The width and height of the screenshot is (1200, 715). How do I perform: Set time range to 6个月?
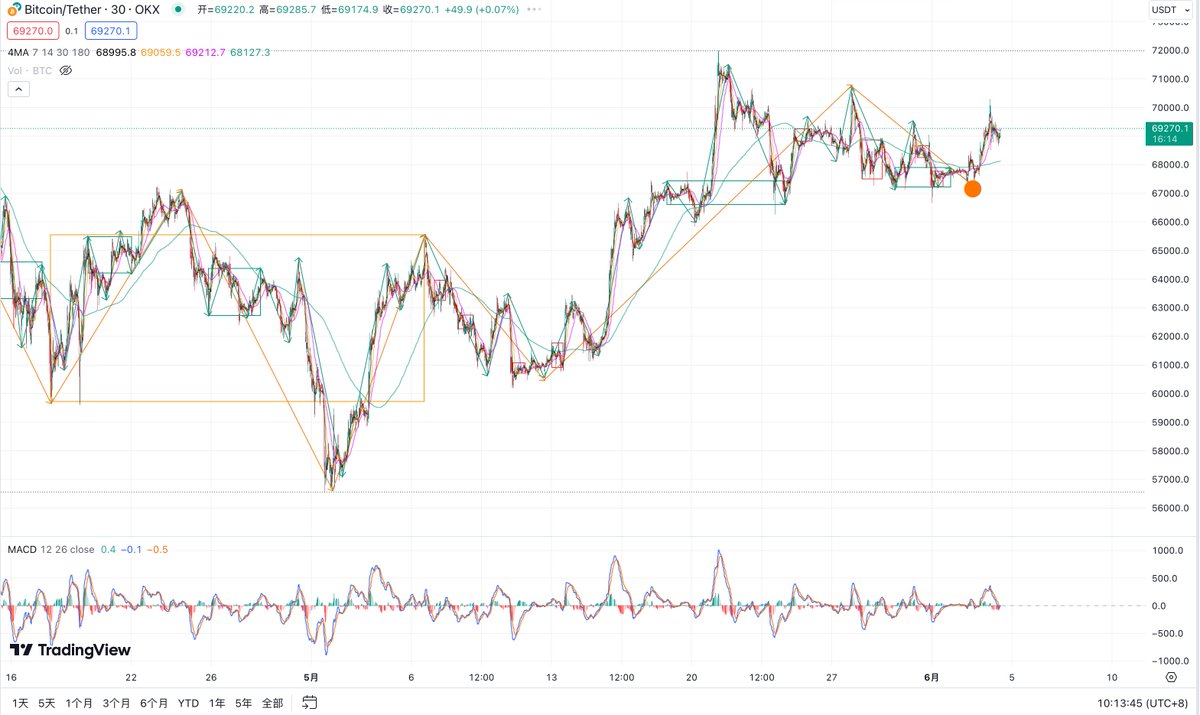pos(155,703)
